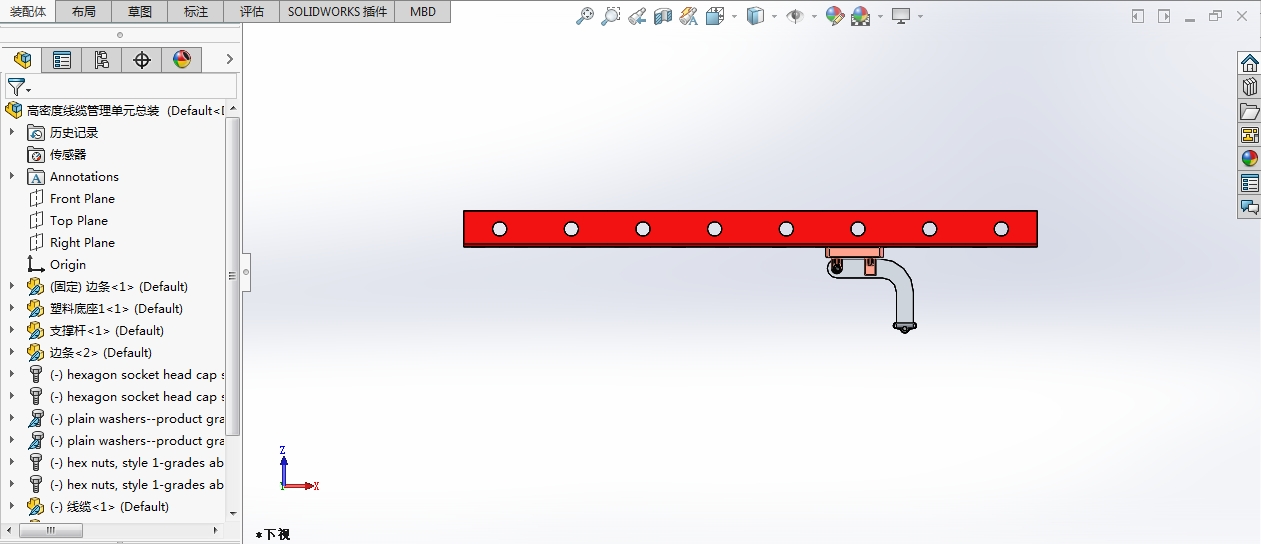Show more manager tabs with right chevron
This screenshot has width=1261, height=544.
[229, 60]
